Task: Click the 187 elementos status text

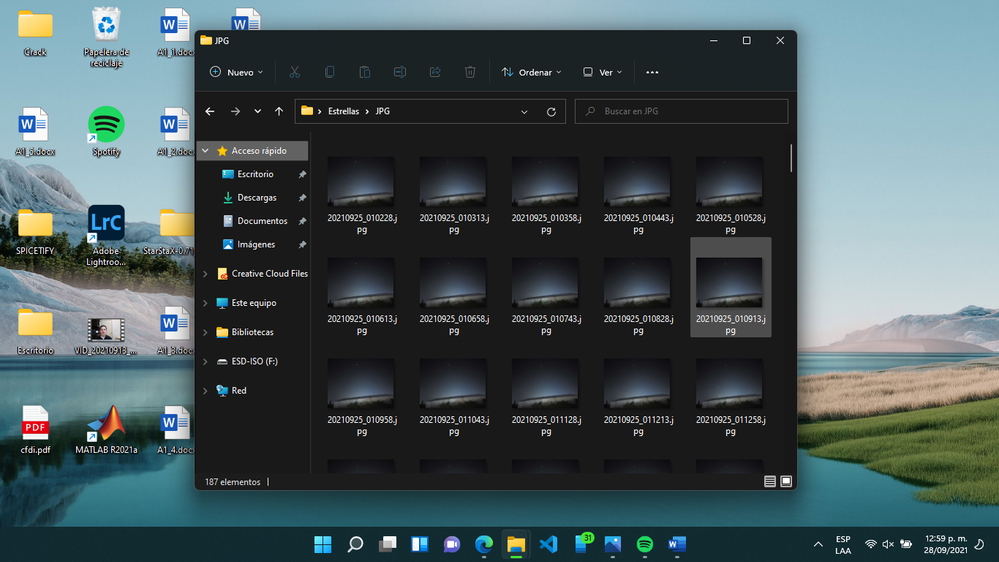Action: pyautogui.click(x=233, y=482)
